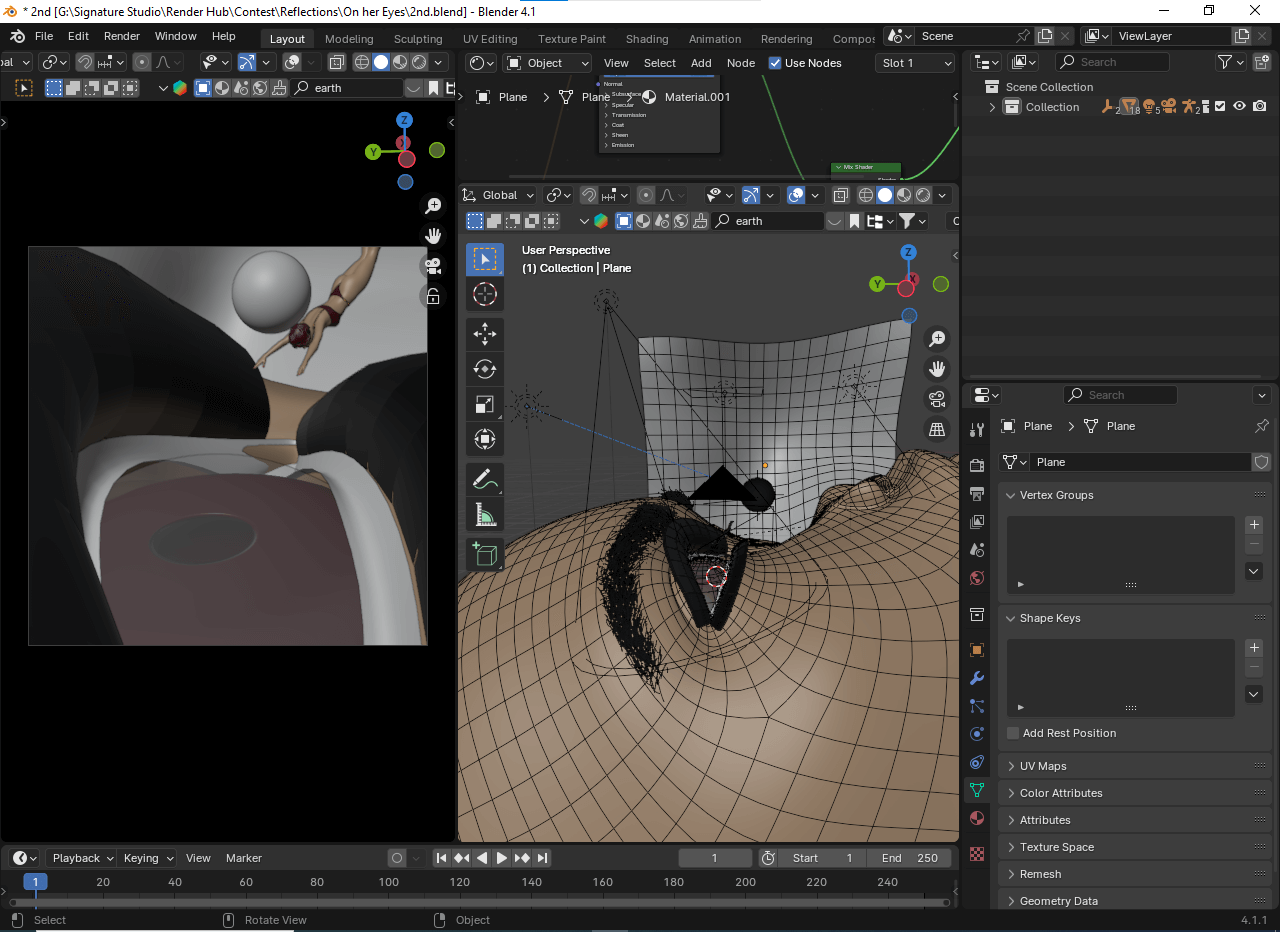Toggle Collection exclude checkbox in outliner
The image size is (1280, 932).
click(1220, 107)
